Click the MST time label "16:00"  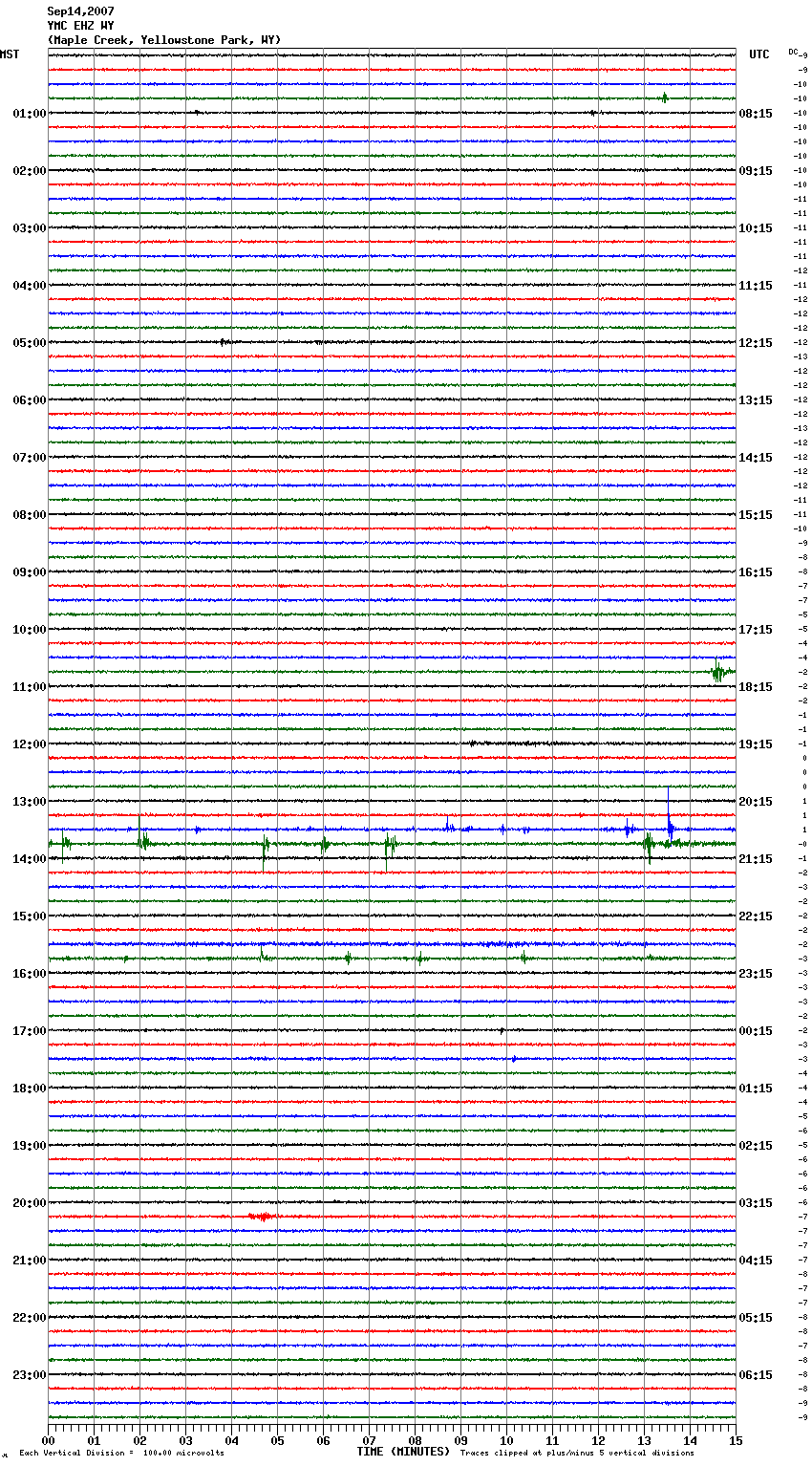point(30,974)
